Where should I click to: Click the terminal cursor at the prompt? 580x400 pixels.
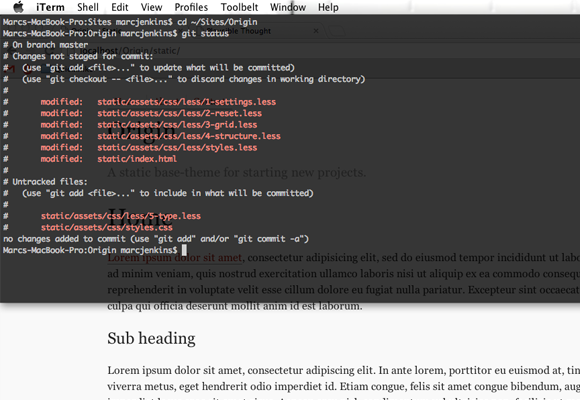184,250
